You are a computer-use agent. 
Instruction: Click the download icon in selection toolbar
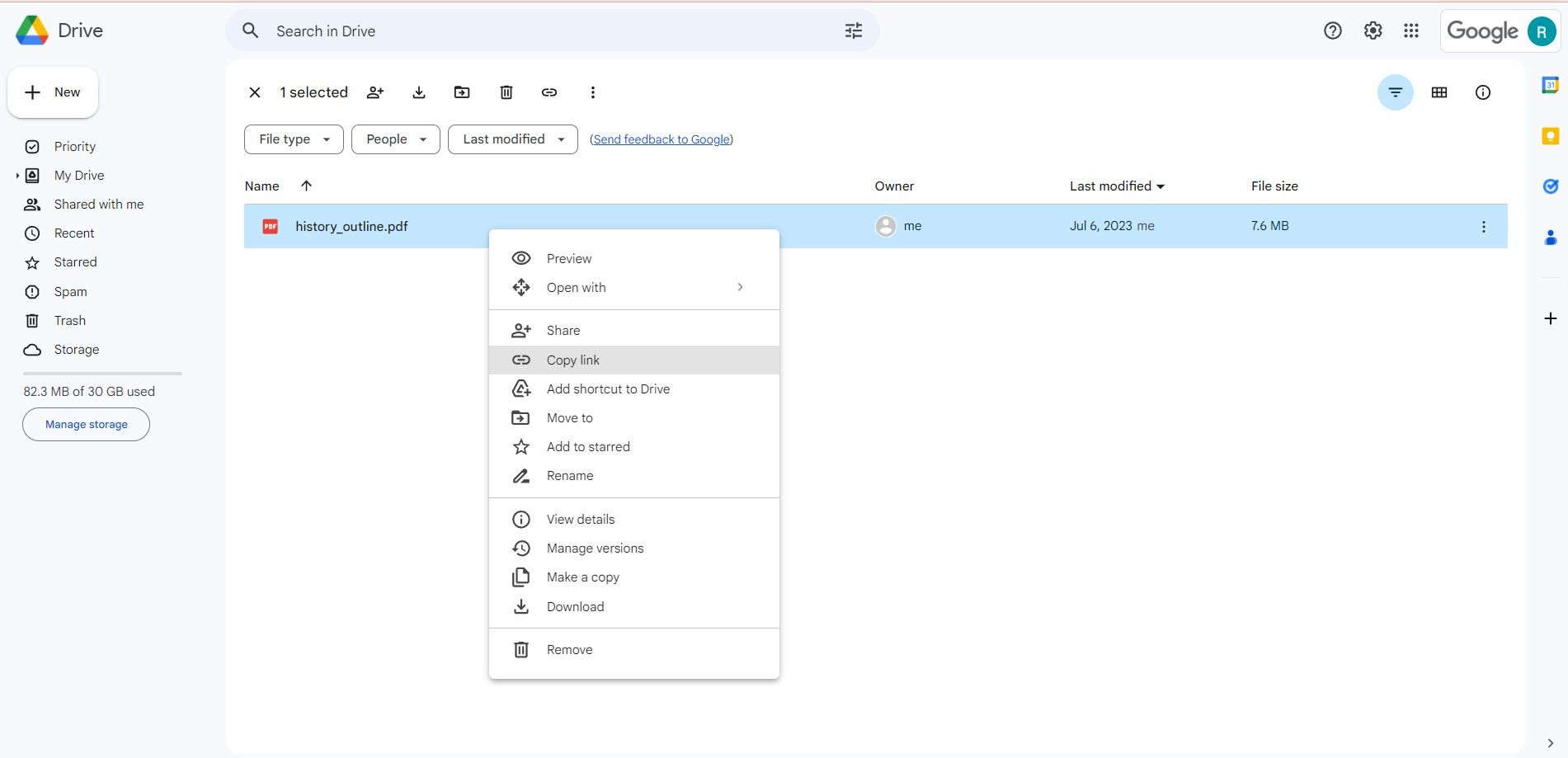(419, 92)
